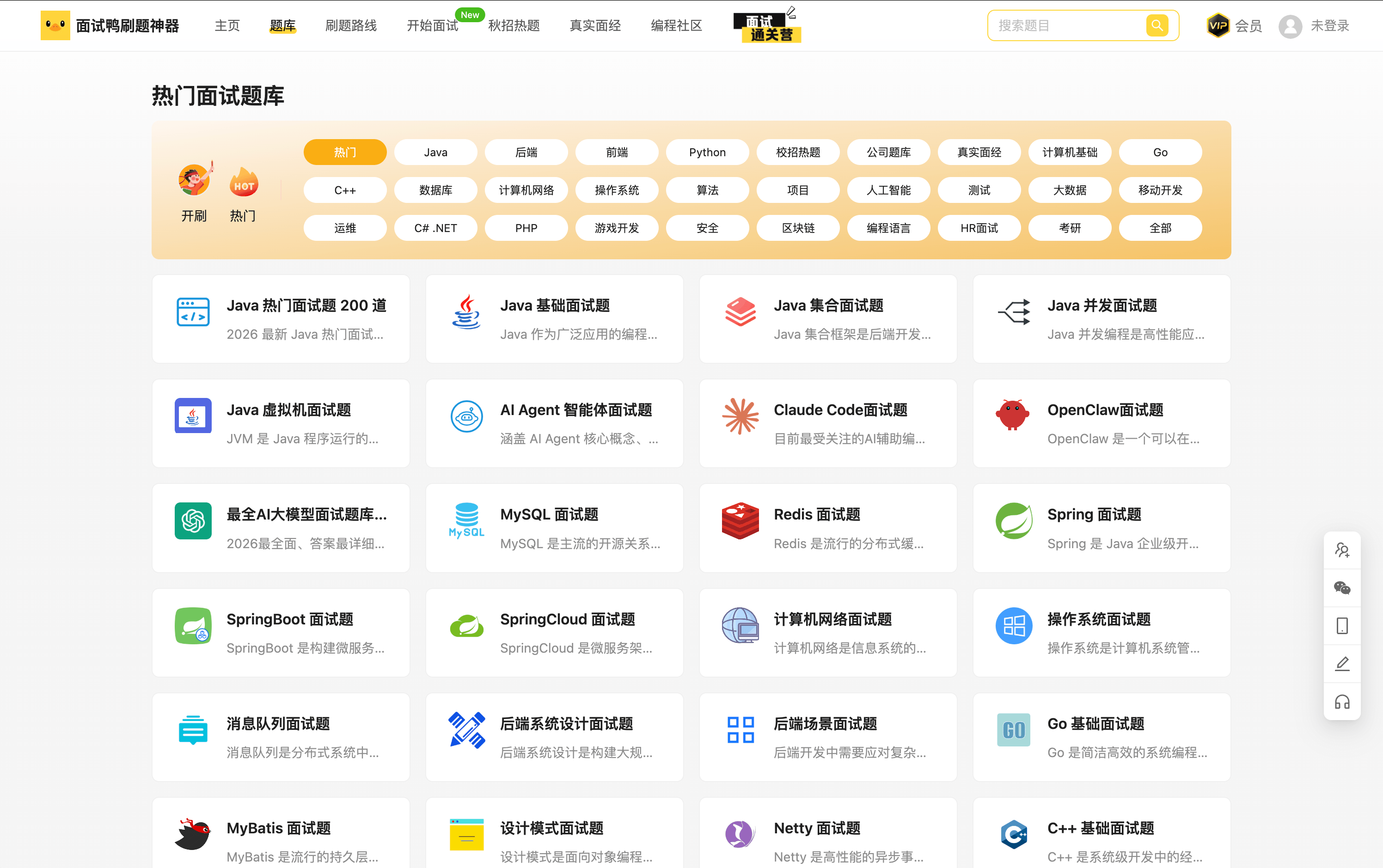Click the 面试通关营 banner image
This screenshot has height=868, width=1383.
click(x=767, y=24)
